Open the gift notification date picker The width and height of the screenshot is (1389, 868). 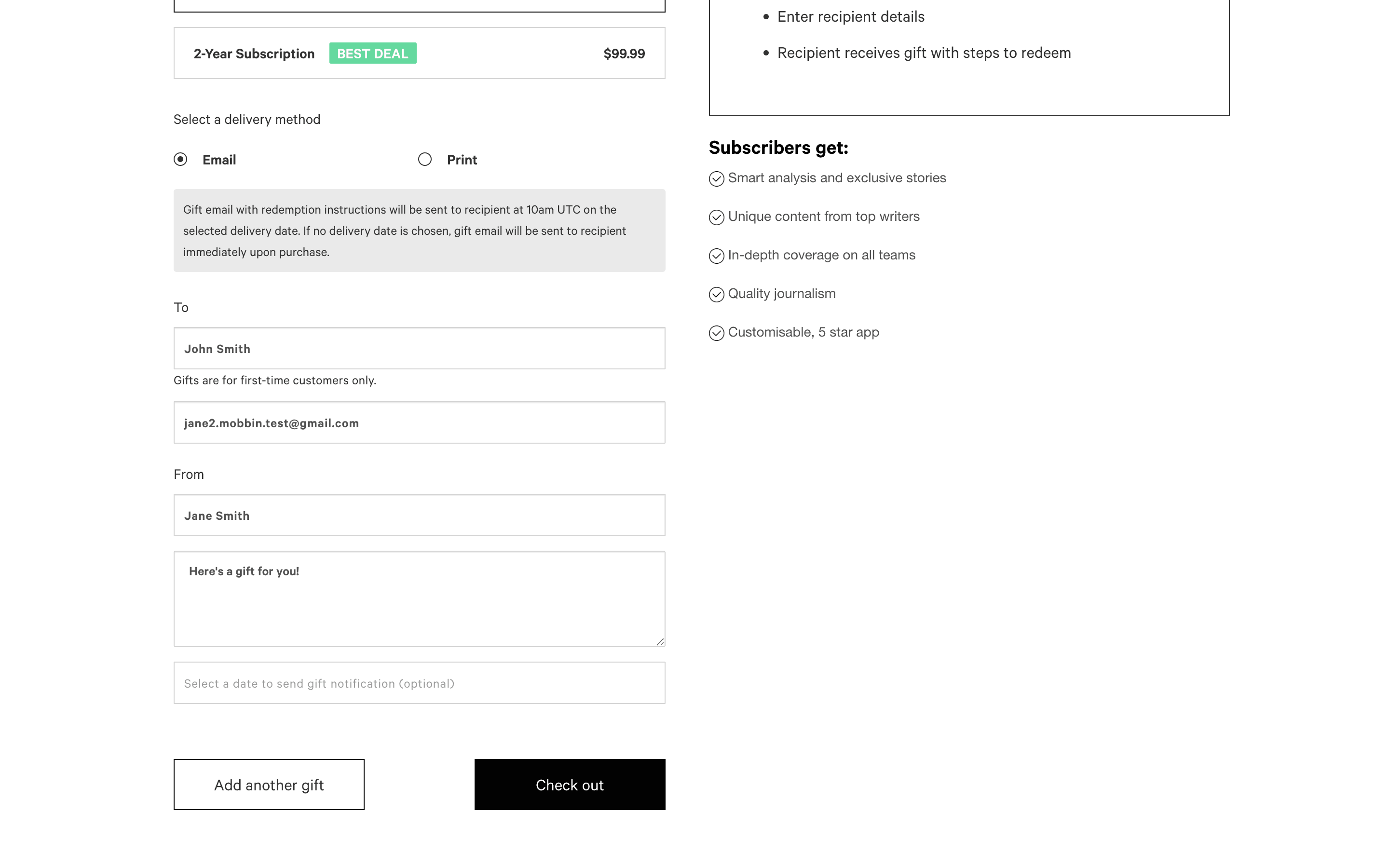(x=419, y=682)
